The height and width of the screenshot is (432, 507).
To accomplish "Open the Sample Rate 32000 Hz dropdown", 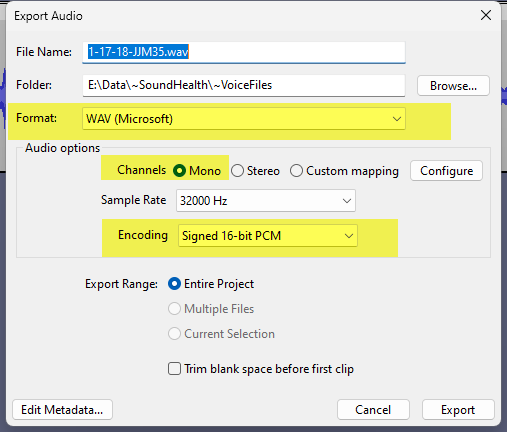I will pyautogui.click(x=266, y=201).
